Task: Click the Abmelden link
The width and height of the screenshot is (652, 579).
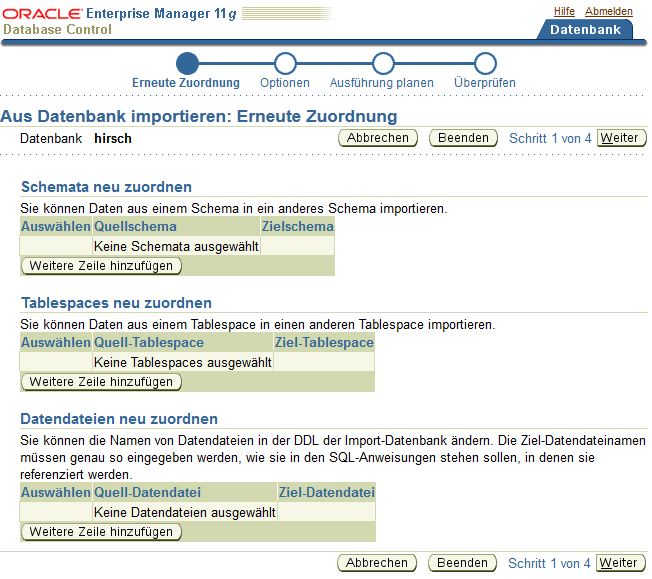Action: [x=608, y=11]
